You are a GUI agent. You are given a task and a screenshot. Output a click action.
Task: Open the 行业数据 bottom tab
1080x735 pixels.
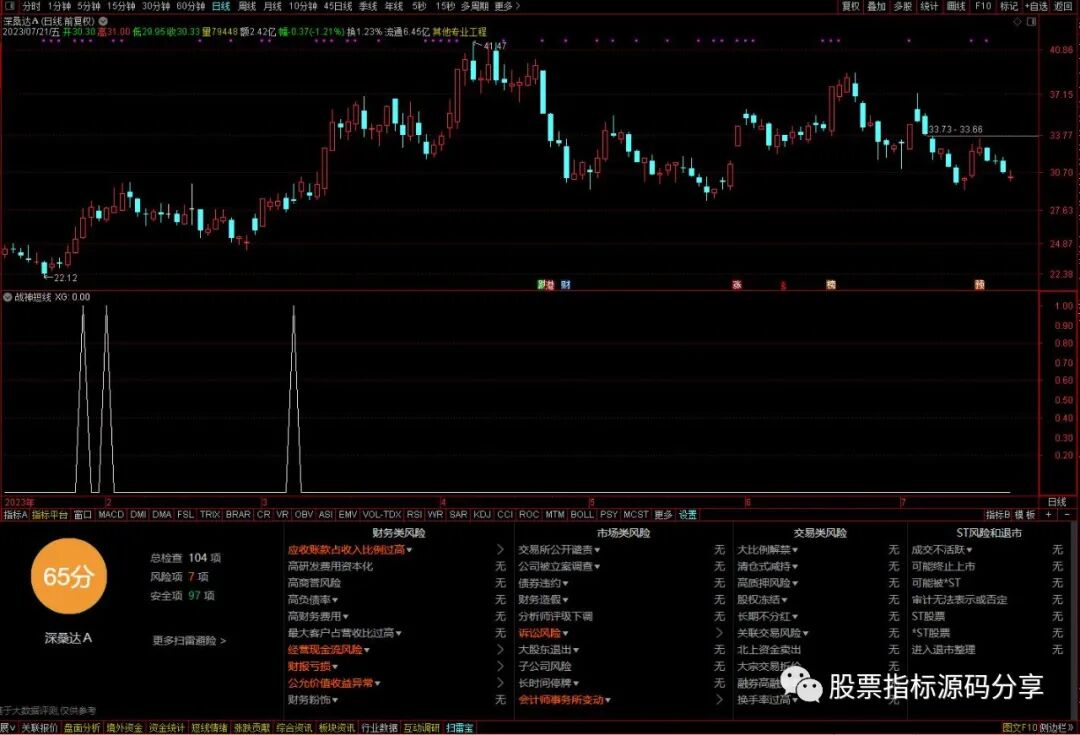[x=380, y=727]
